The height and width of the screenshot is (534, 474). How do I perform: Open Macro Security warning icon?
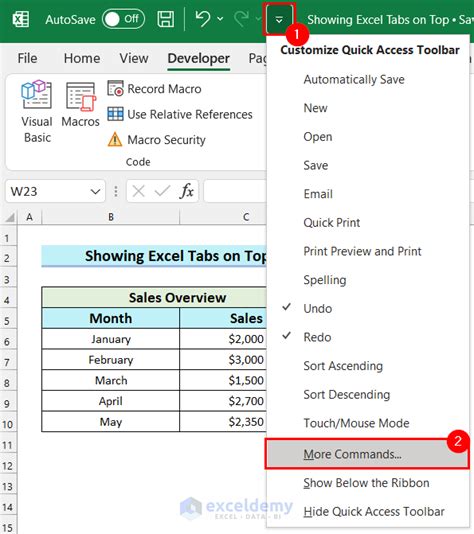[115, 139]
